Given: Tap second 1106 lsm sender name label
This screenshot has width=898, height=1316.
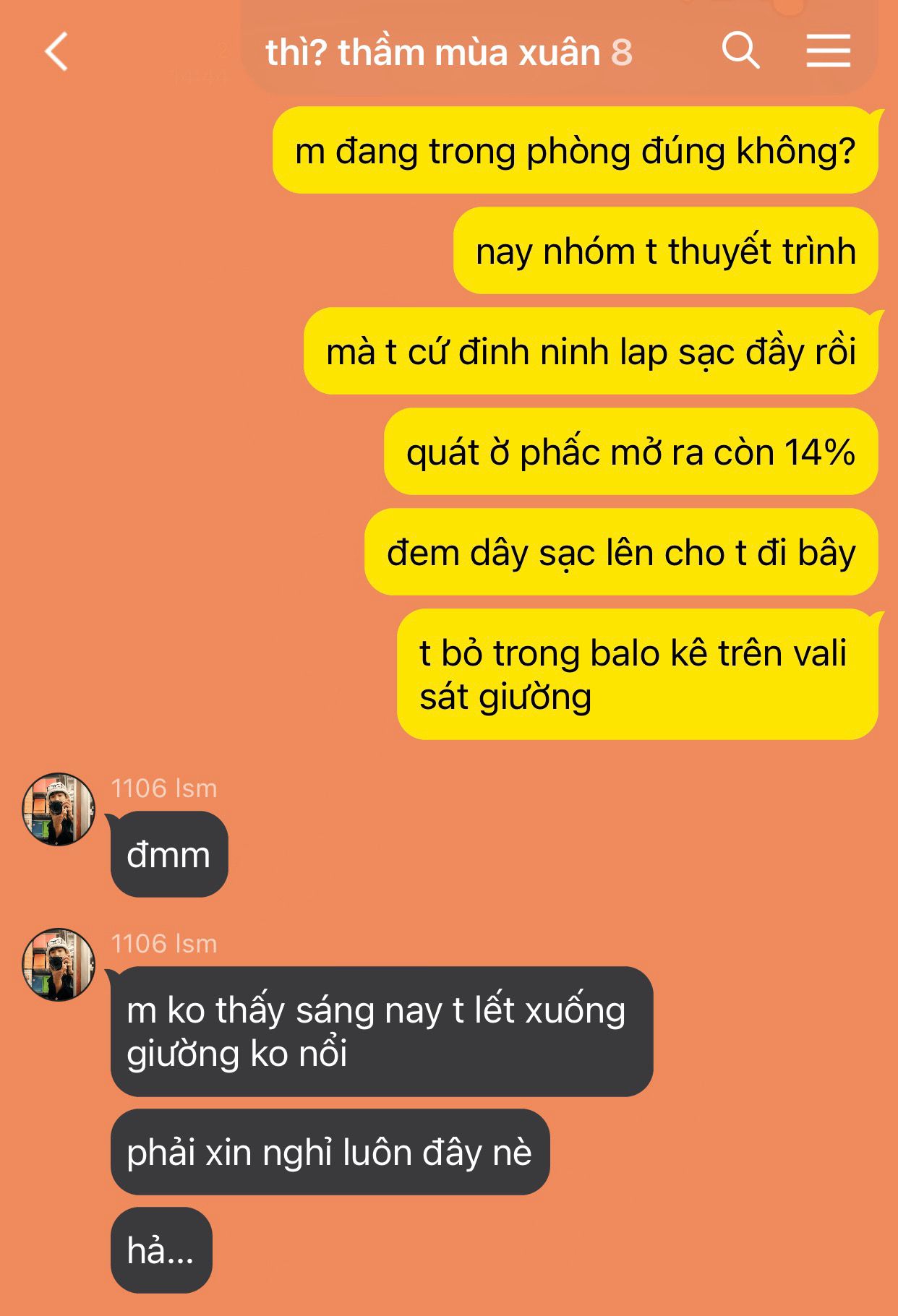Looking at the screenshot, I should coord(164,943).
